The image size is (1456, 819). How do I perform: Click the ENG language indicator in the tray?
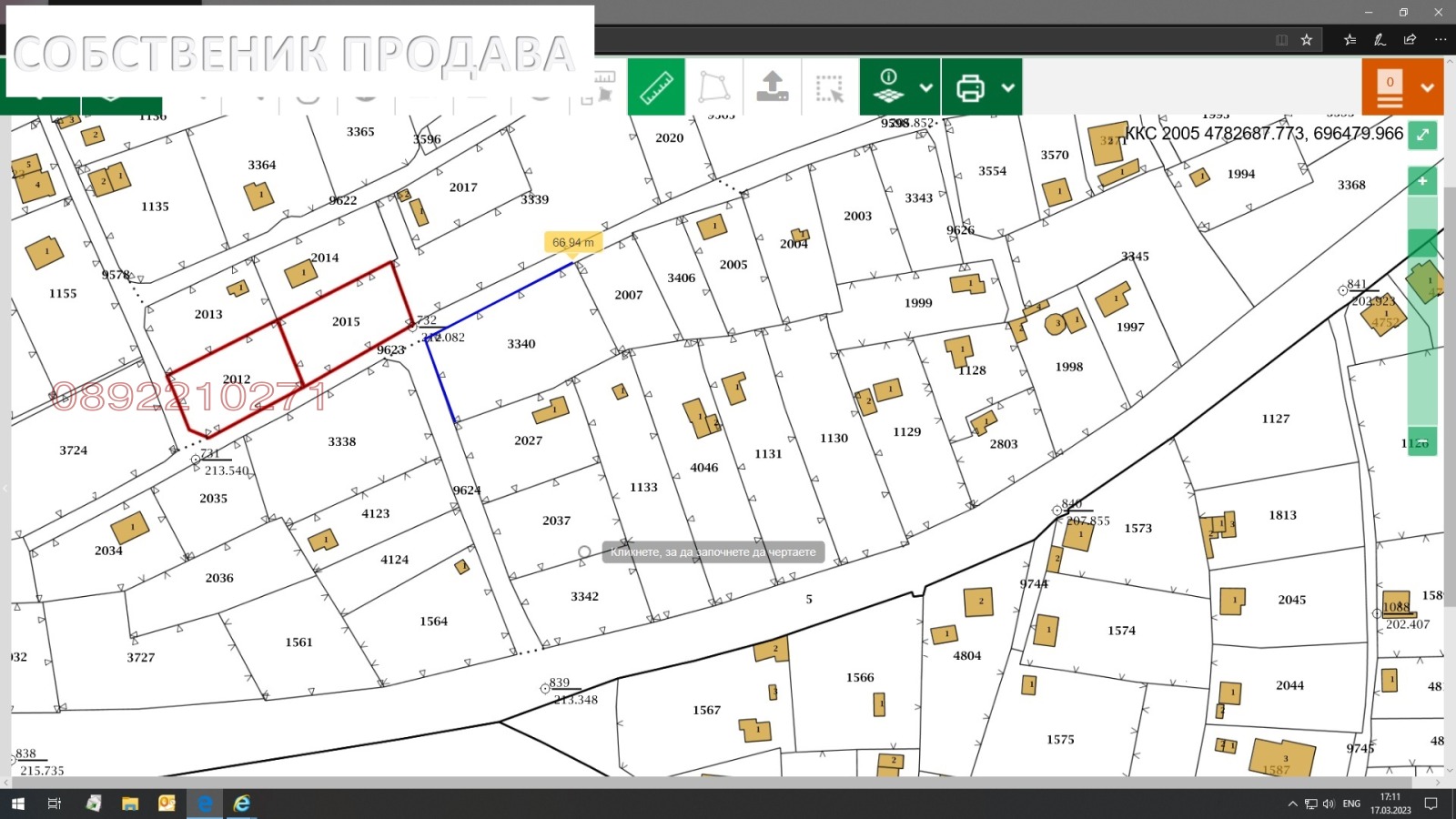[1353, 804]
